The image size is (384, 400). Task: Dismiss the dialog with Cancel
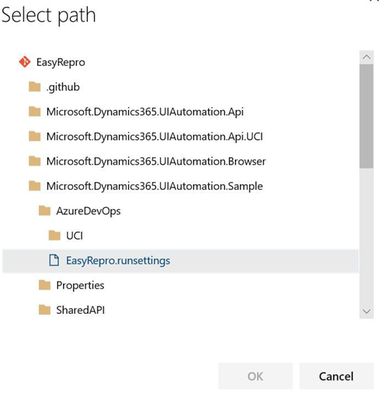pyautogui.click(x=336, y=376)
